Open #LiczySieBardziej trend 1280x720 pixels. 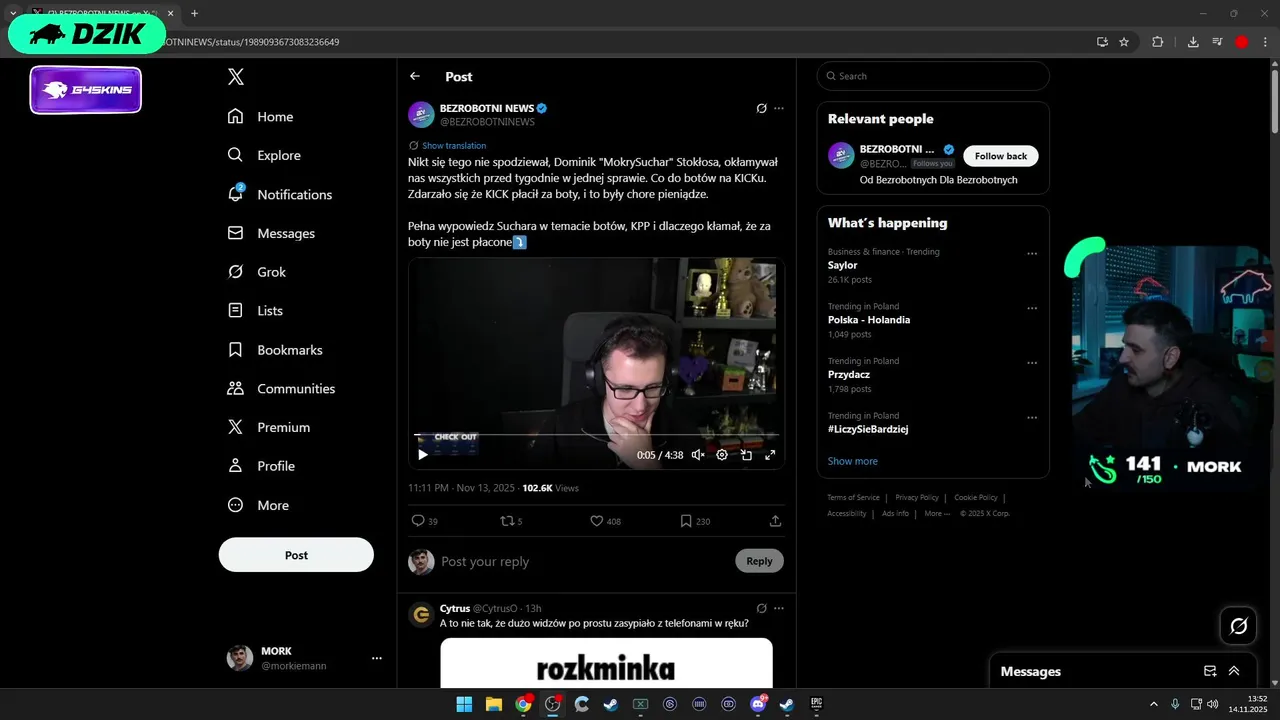click(868, 429)
